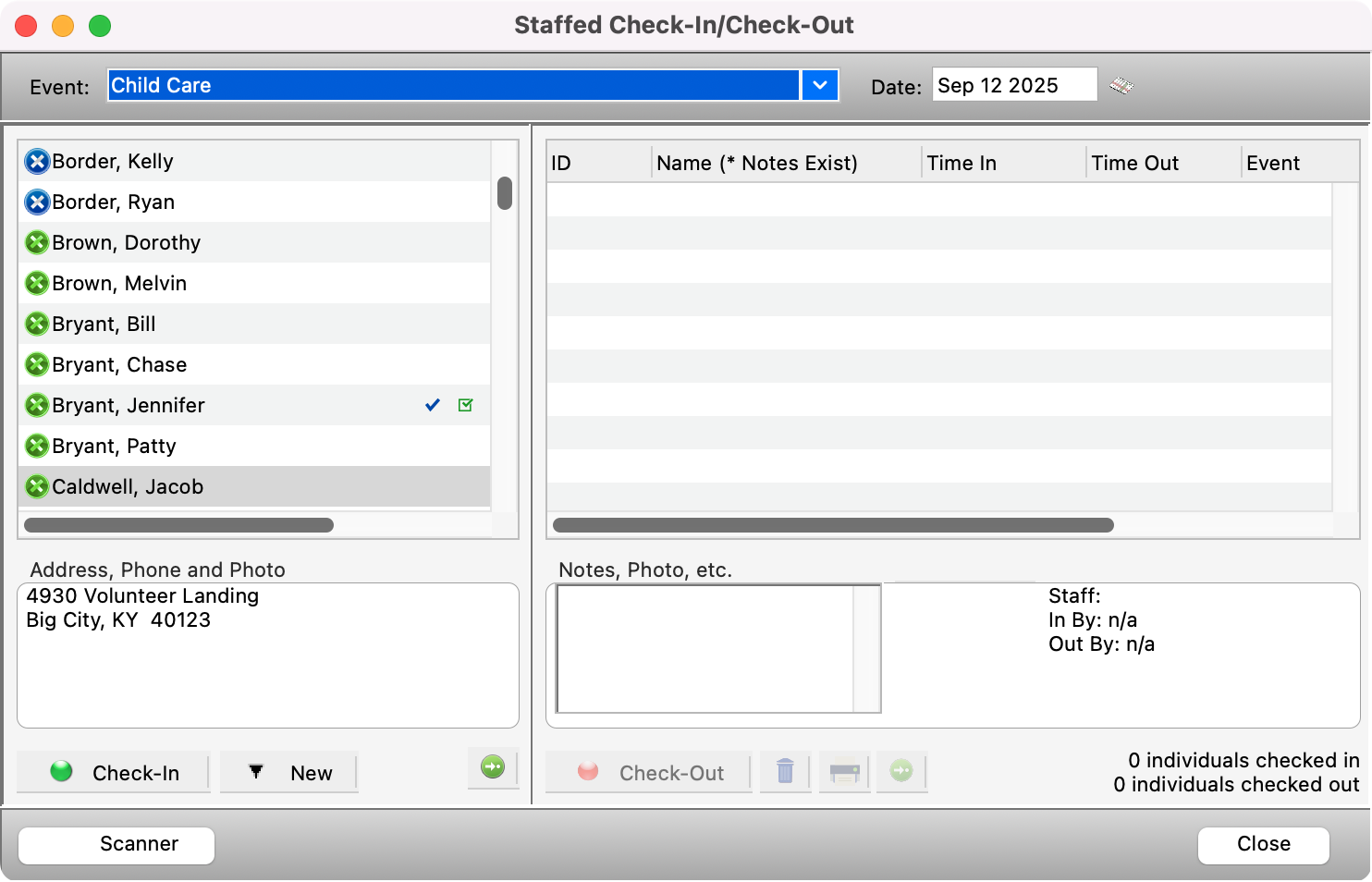Toggle the status icon beside Caldwell, Jacob
The image size is (1372, 882).
(x=37, y=486)
